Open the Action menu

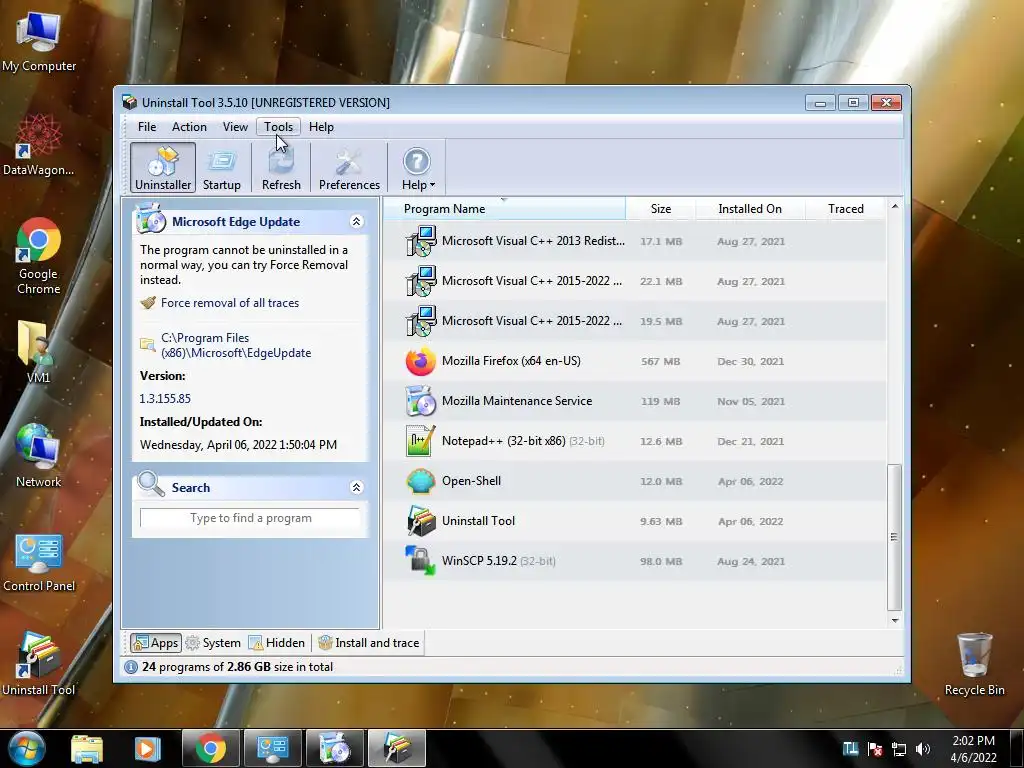tap(189, 127)
